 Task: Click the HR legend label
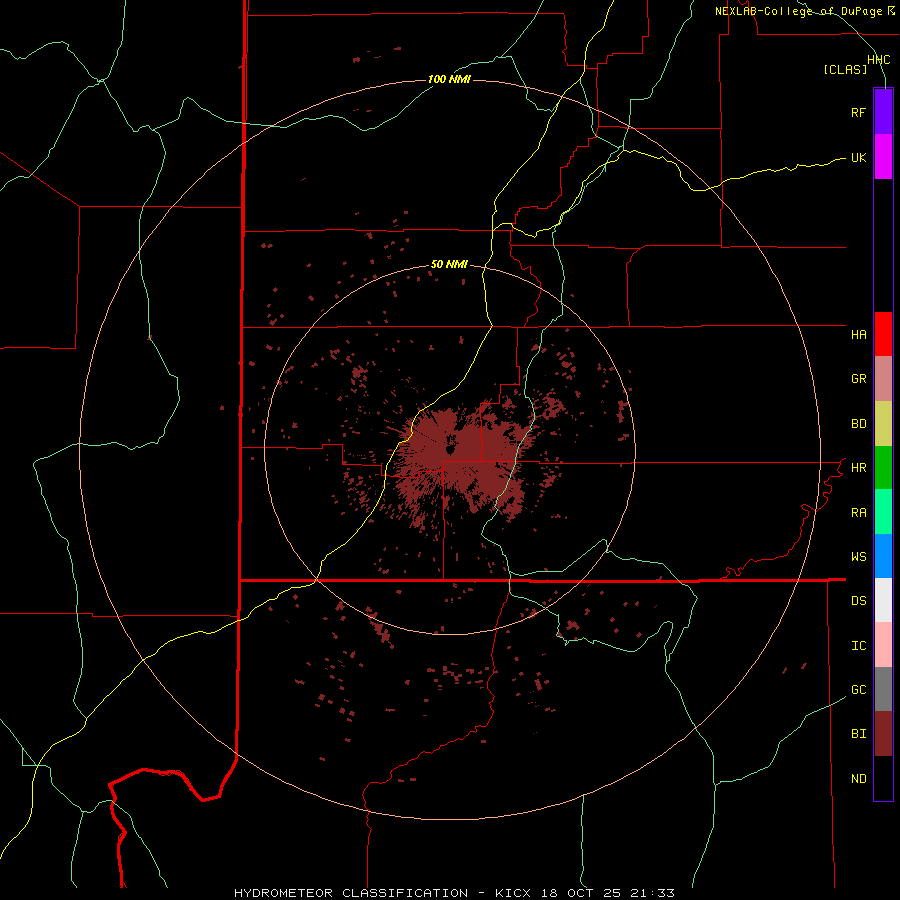coord(858,468)
